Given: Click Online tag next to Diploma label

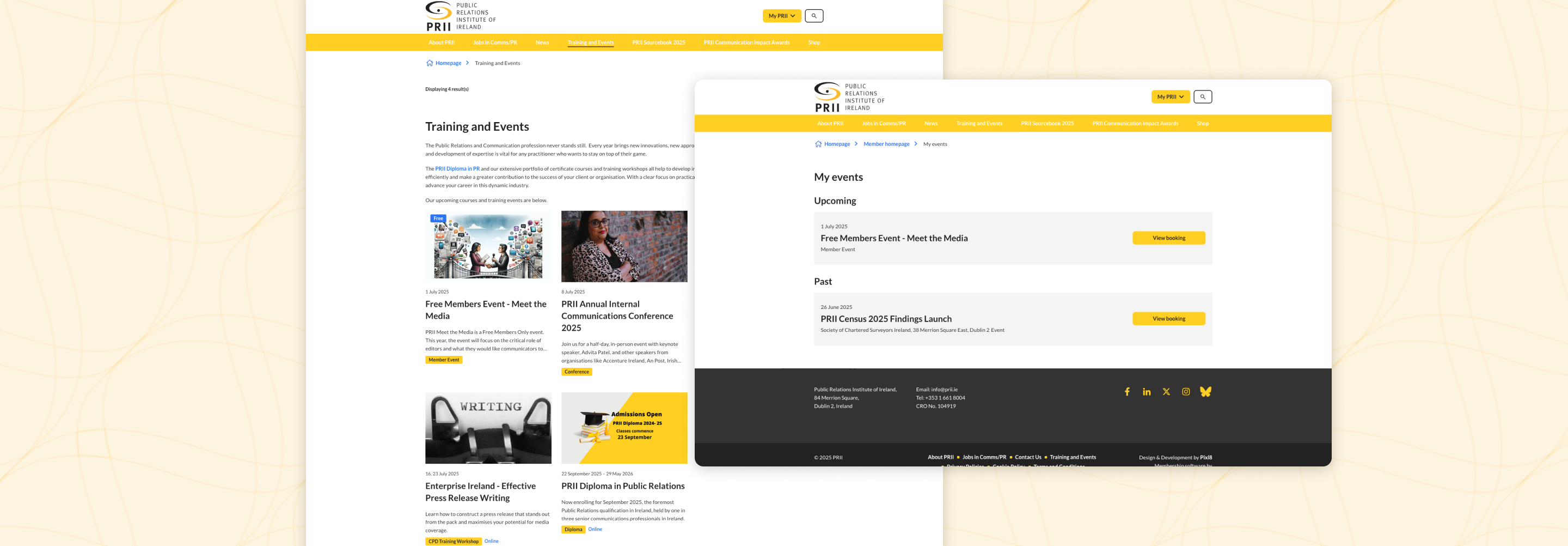Looking at the screenshot, I should [595, 529].
